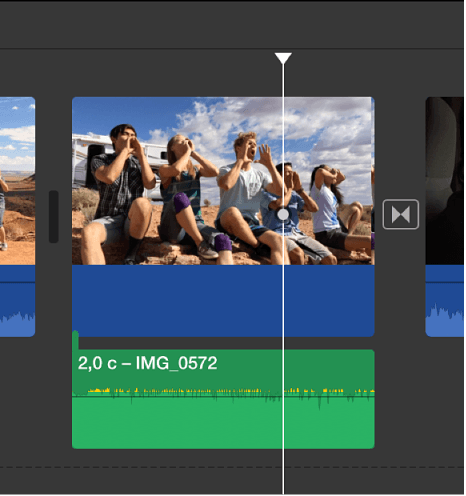This screenshot has height=496, width=466.
Task: Click the round playhead handle on the video
Action: point(284,215)
